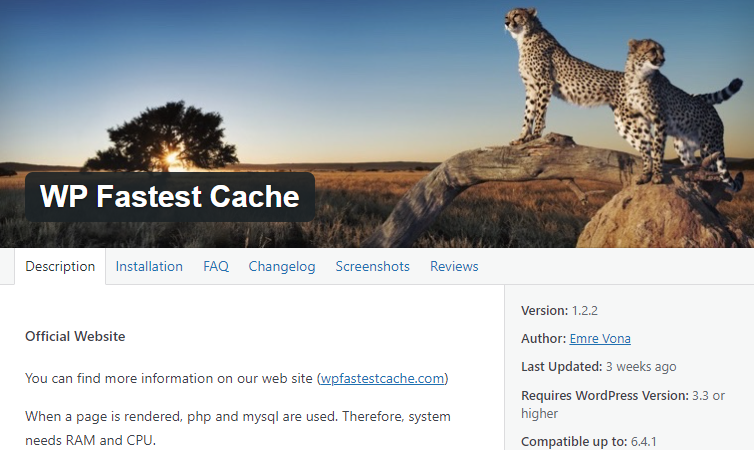Open the Emre Vona author link

pos(600,338)
